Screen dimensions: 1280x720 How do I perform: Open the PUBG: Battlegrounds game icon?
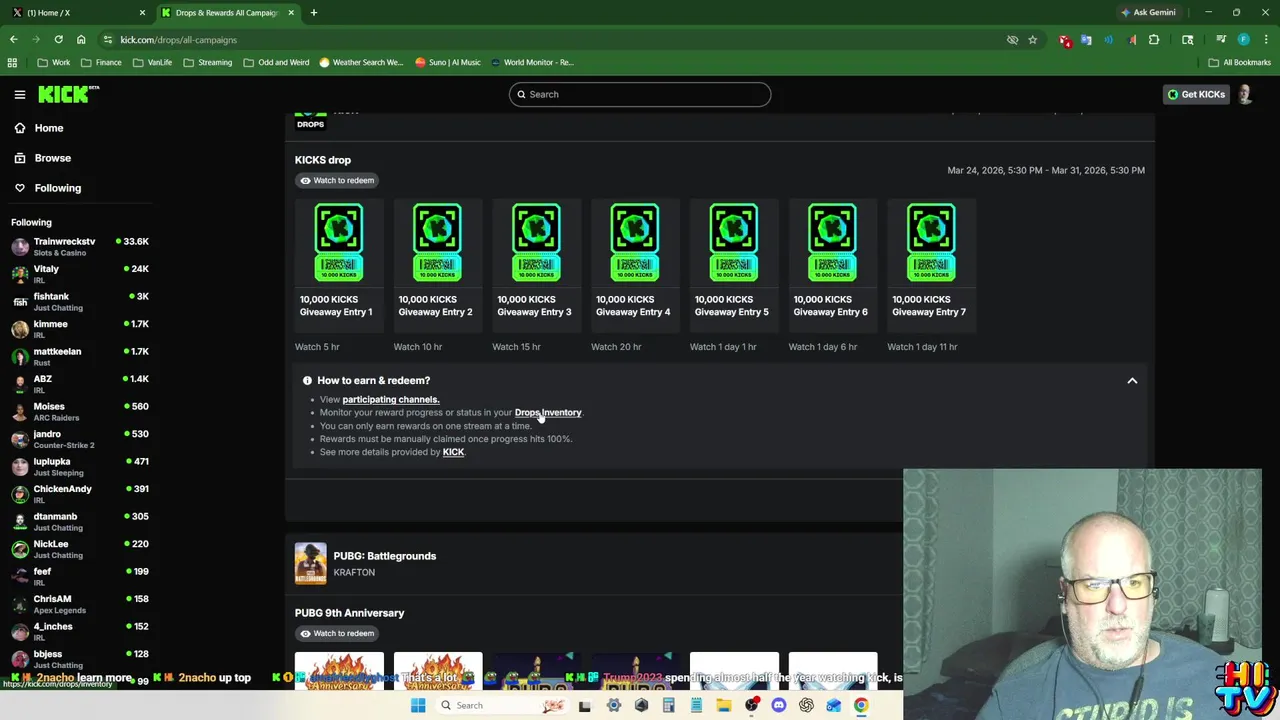pos(310,563)
